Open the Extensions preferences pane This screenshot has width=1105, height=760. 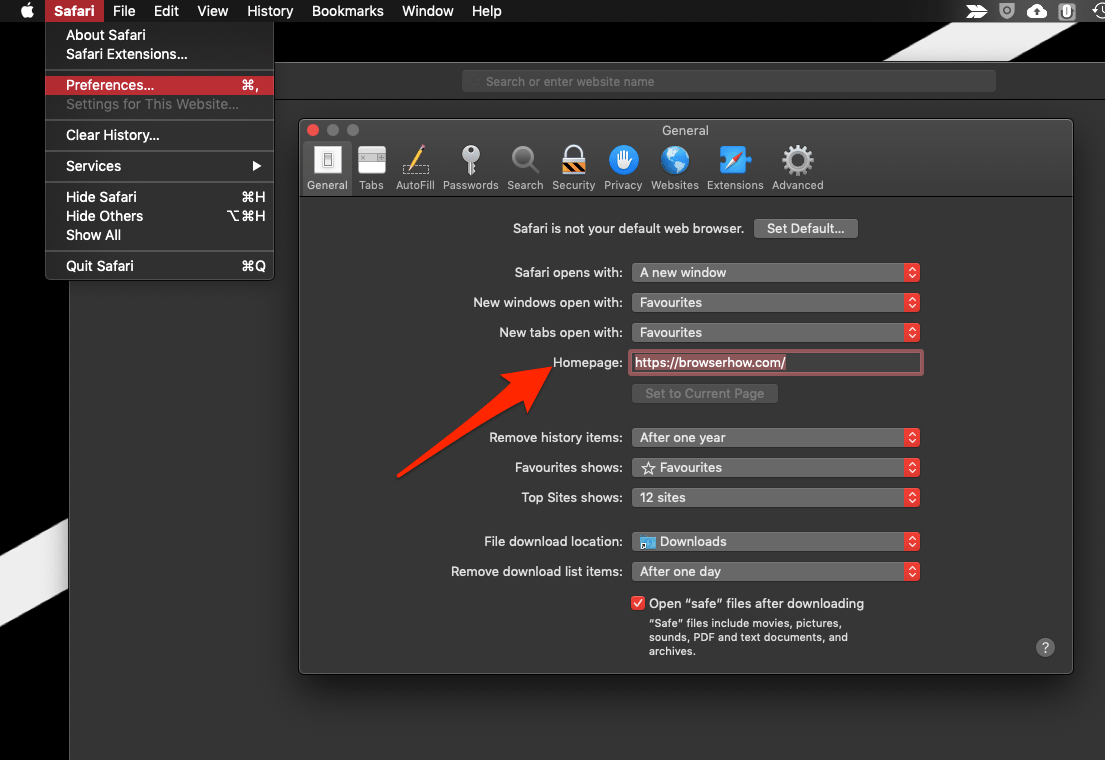[735, 168]
